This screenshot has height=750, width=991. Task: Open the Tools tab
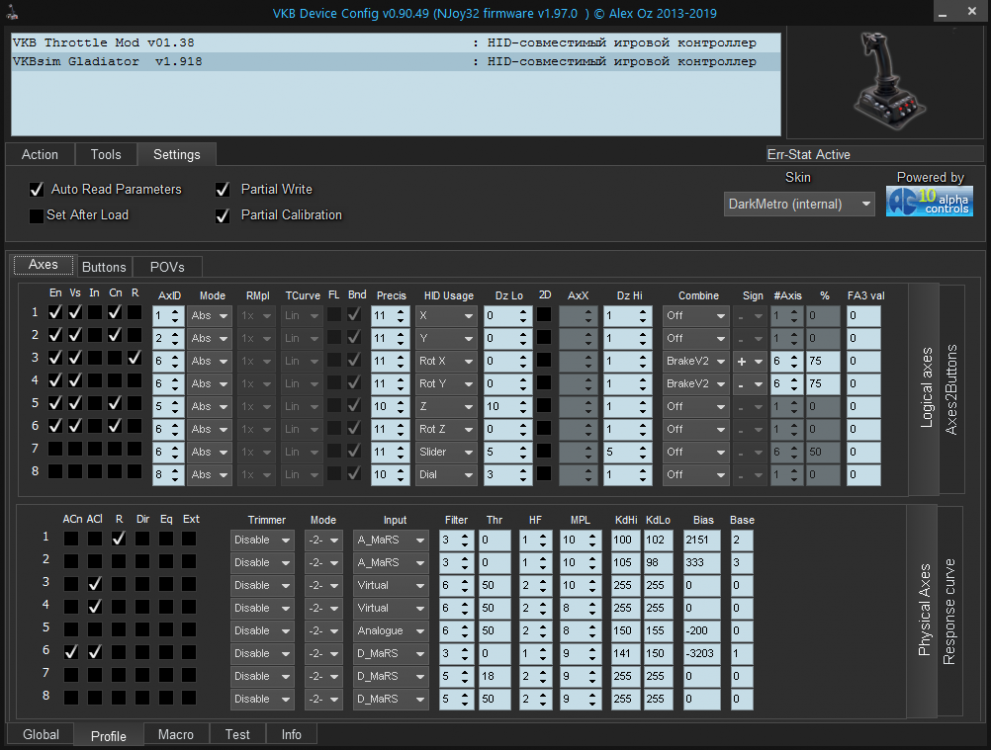point(105,154)
